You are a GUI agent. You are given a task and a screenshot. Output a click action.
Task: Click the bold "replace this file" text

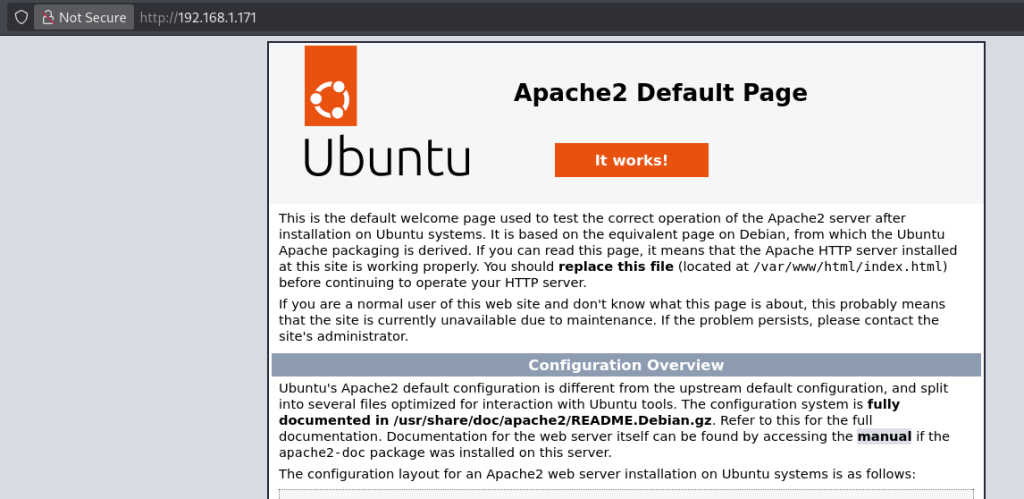(615, 267)
